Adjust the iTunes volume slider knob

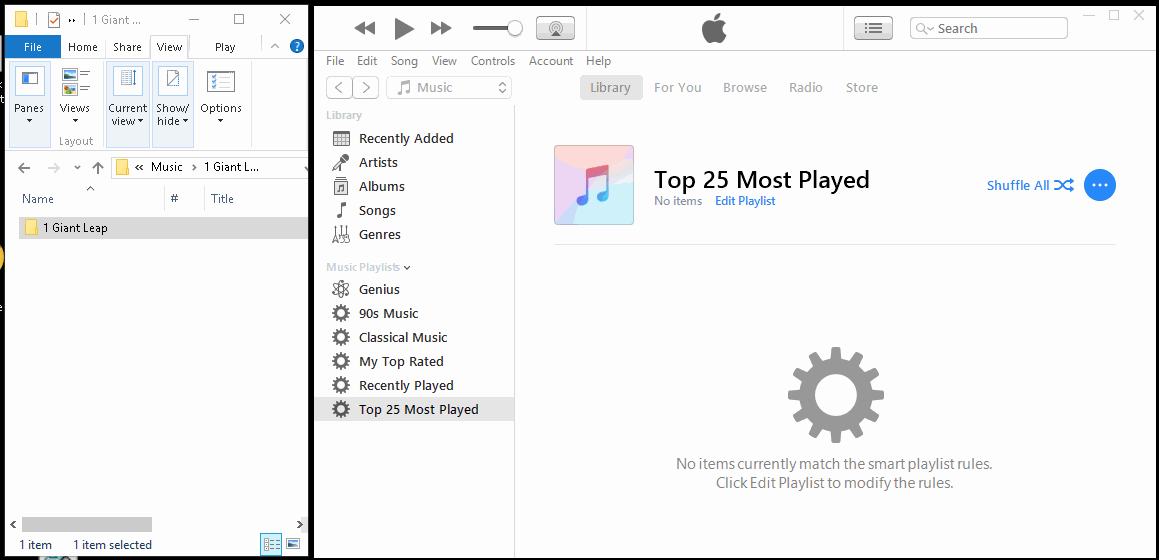tap(515, 28)
